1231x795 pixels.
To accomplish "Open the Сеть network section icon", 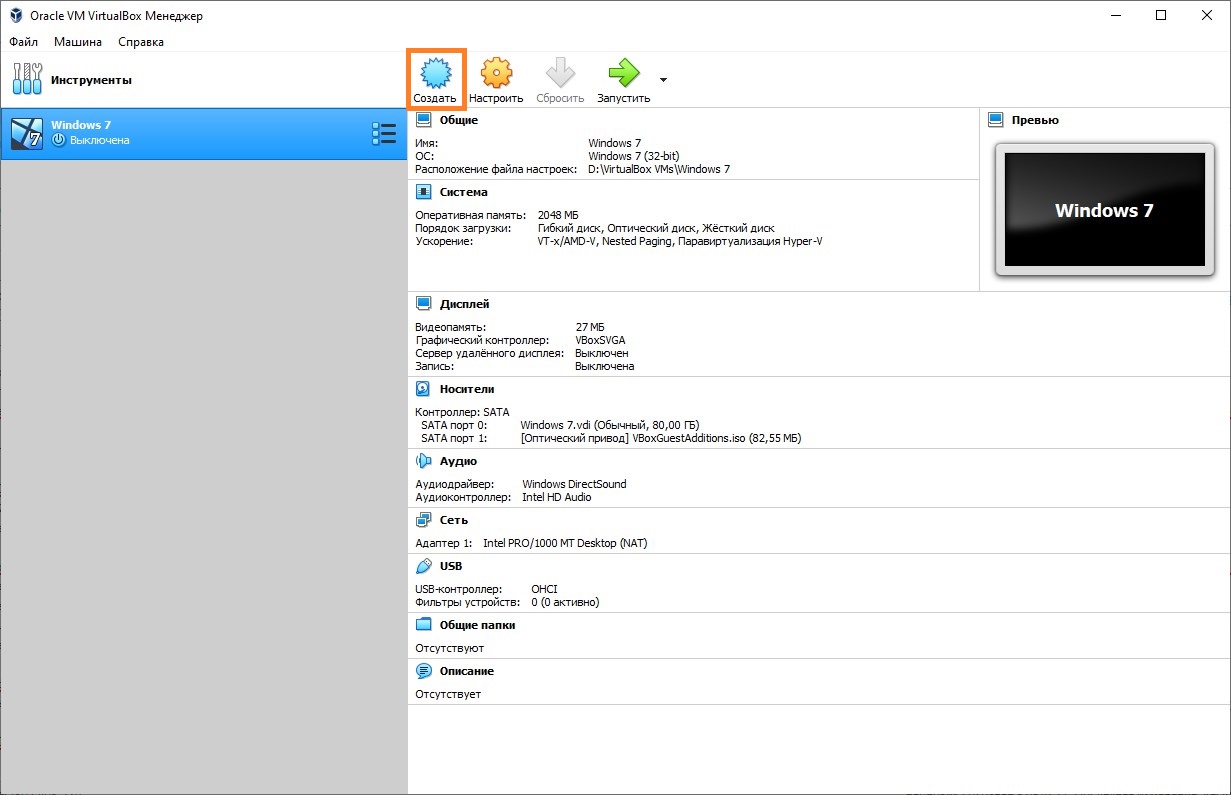I will [423, 520].
